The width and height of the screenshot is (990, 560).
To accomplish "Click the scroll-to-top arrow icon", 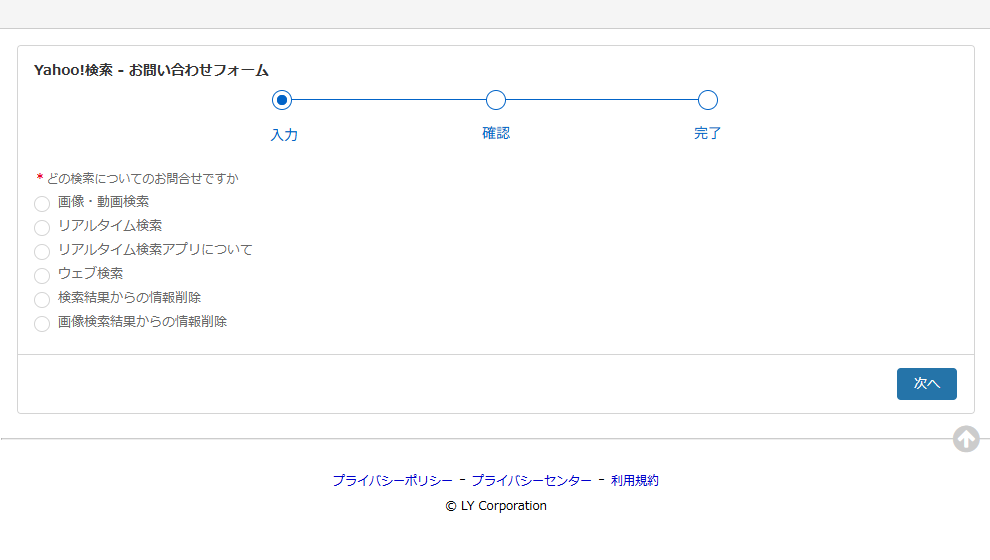I will 965,439.
